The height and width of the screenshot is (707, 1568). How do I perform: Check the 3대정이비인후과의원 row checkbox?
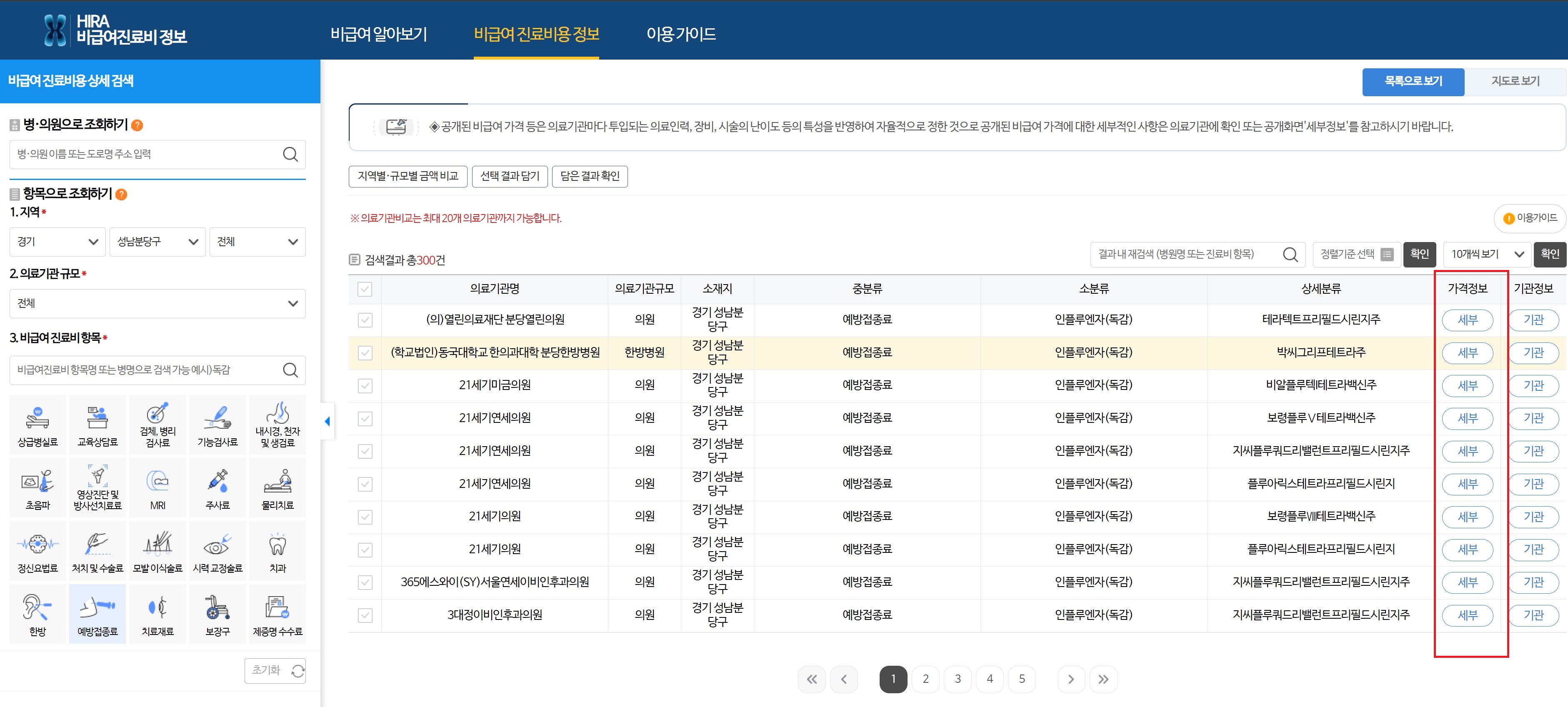pos(365,615)
